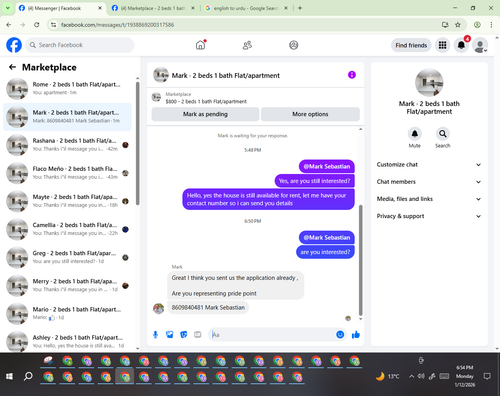The height and width of the screenshot is (396, 500).
Task: Click the browser back arrow
Action: 9,25
